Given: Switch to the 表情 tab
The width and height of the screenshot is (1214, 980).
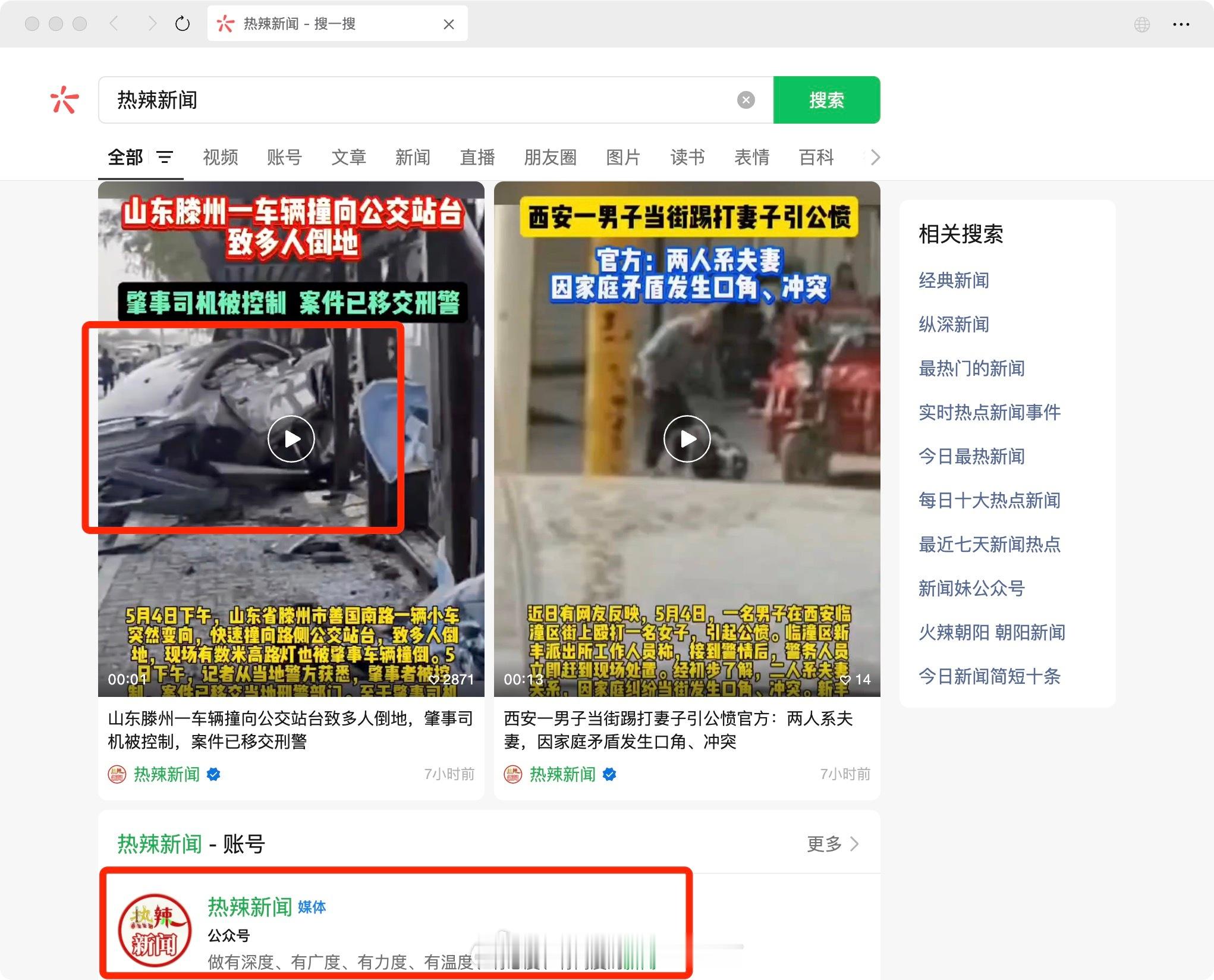Looking at the screenshot, I should coord(751,157).
